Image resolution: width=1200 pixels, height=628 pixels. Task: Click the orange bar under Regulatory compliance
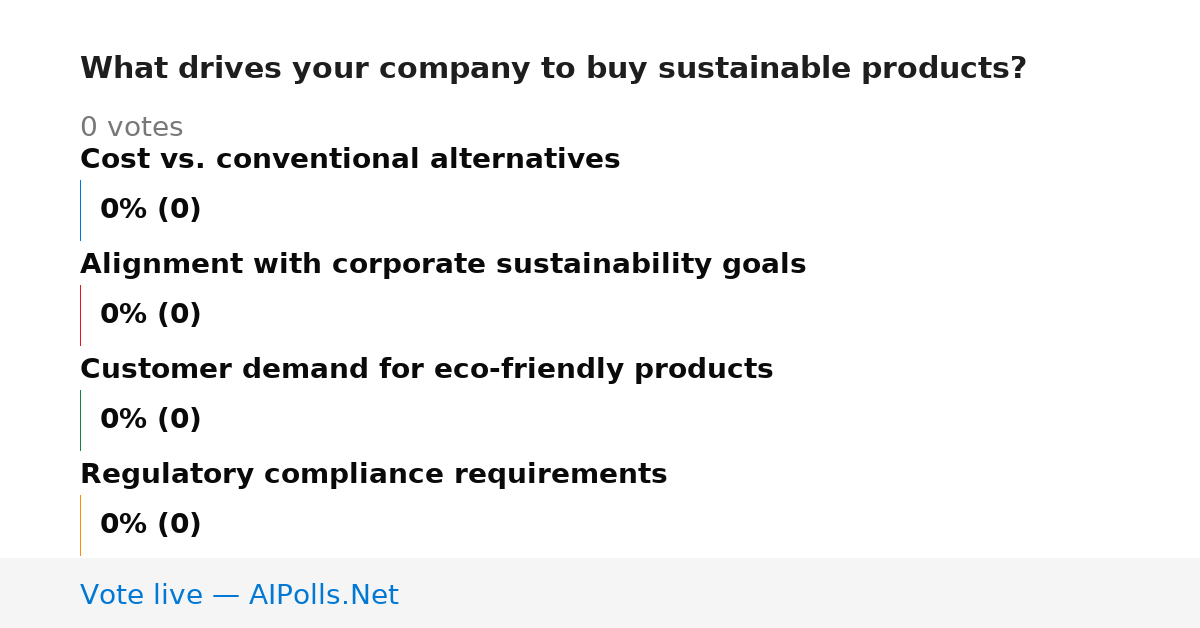[x=80, y=525]
